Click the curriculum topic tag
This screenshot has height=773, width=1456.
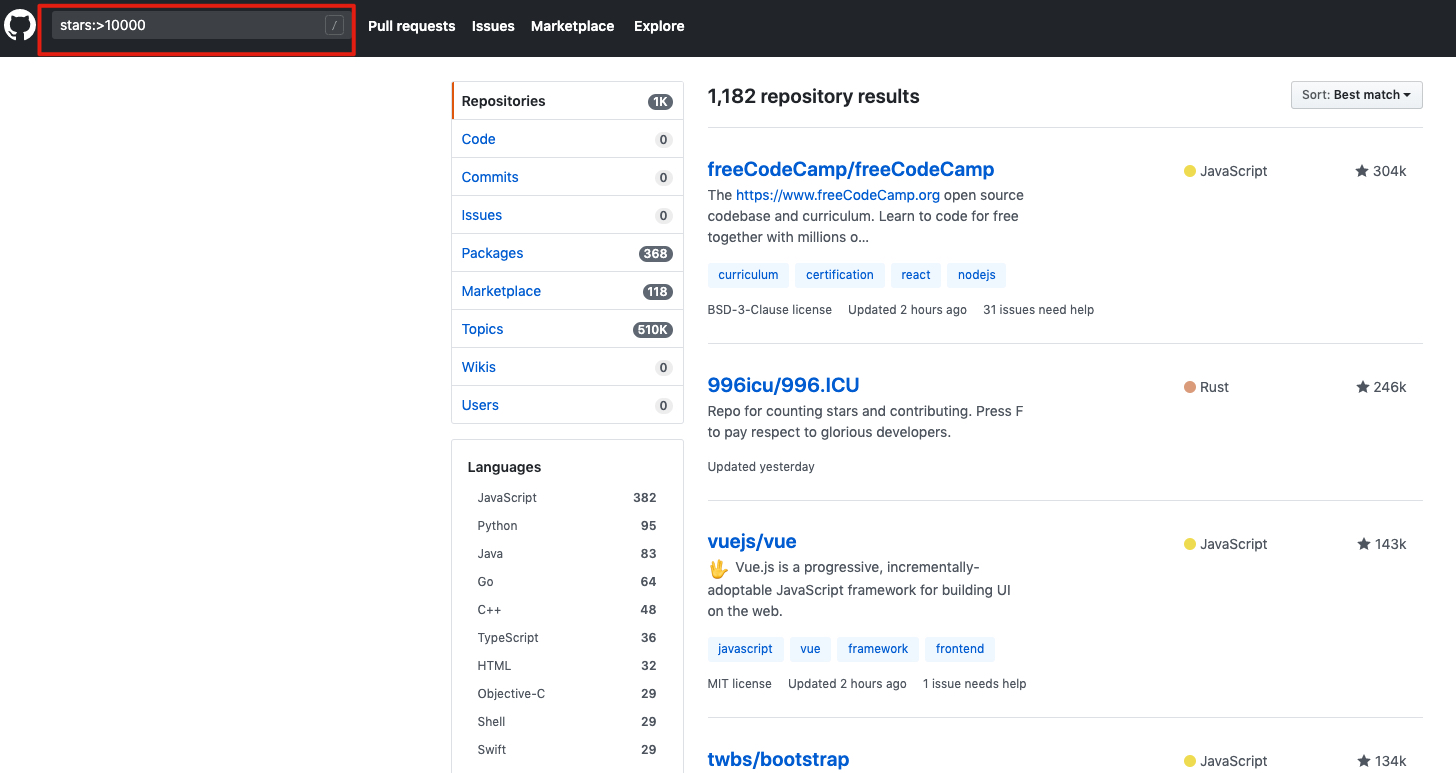pyautogui.click(x=748, y=274)
